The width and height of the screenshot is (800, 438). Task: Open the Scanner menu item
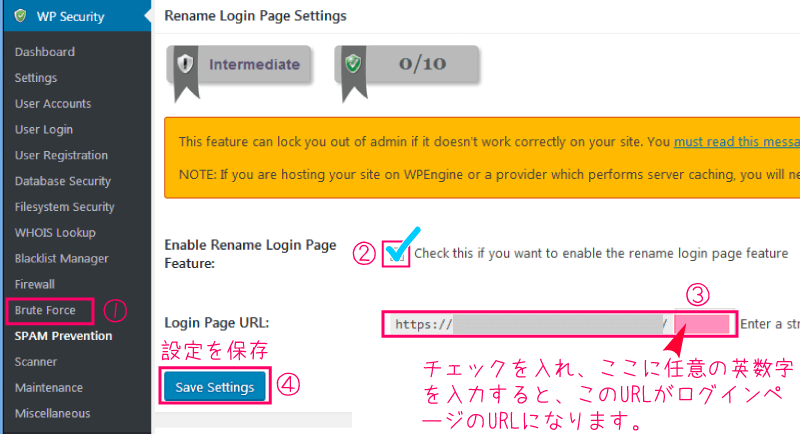tap(36, 362)
